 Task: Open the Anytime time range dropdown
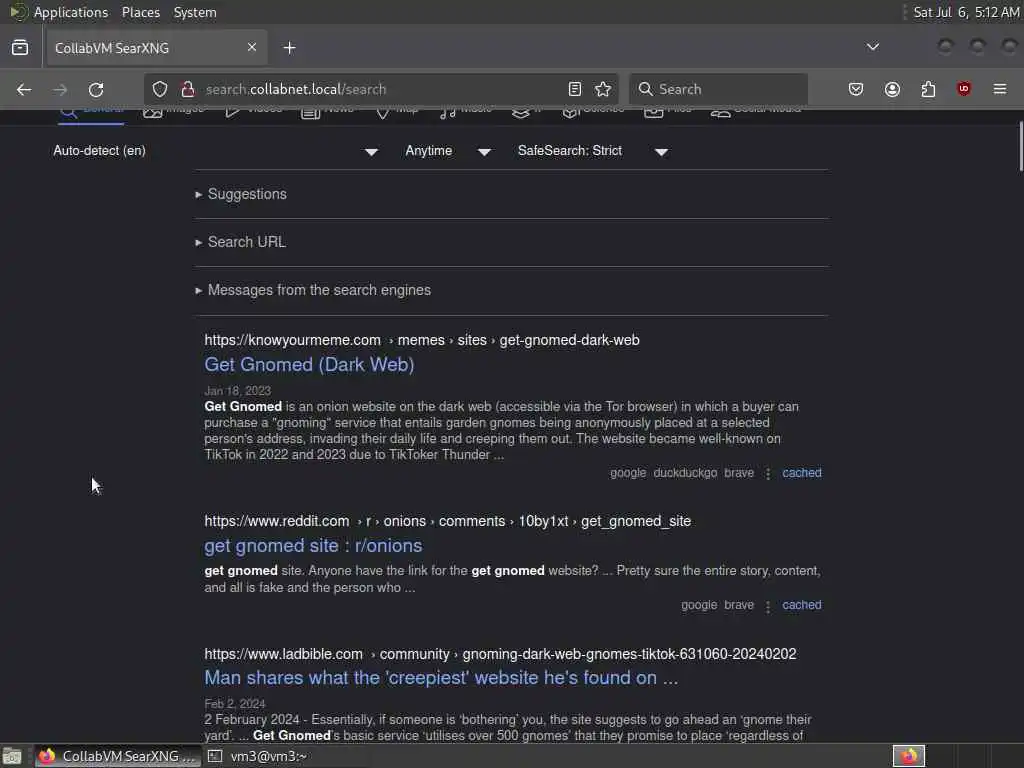tap(448, 151)
